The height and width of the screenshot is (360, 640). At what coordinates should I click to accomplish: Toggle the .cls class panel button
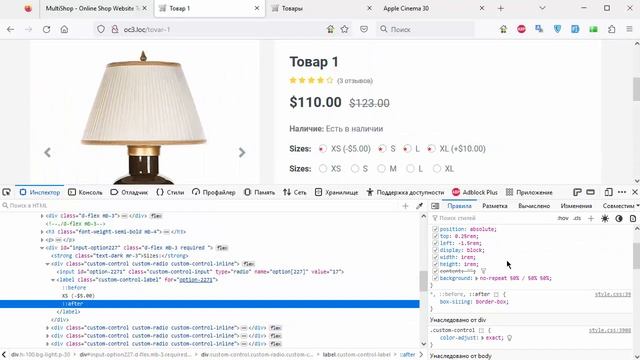(x=577, y=218)
